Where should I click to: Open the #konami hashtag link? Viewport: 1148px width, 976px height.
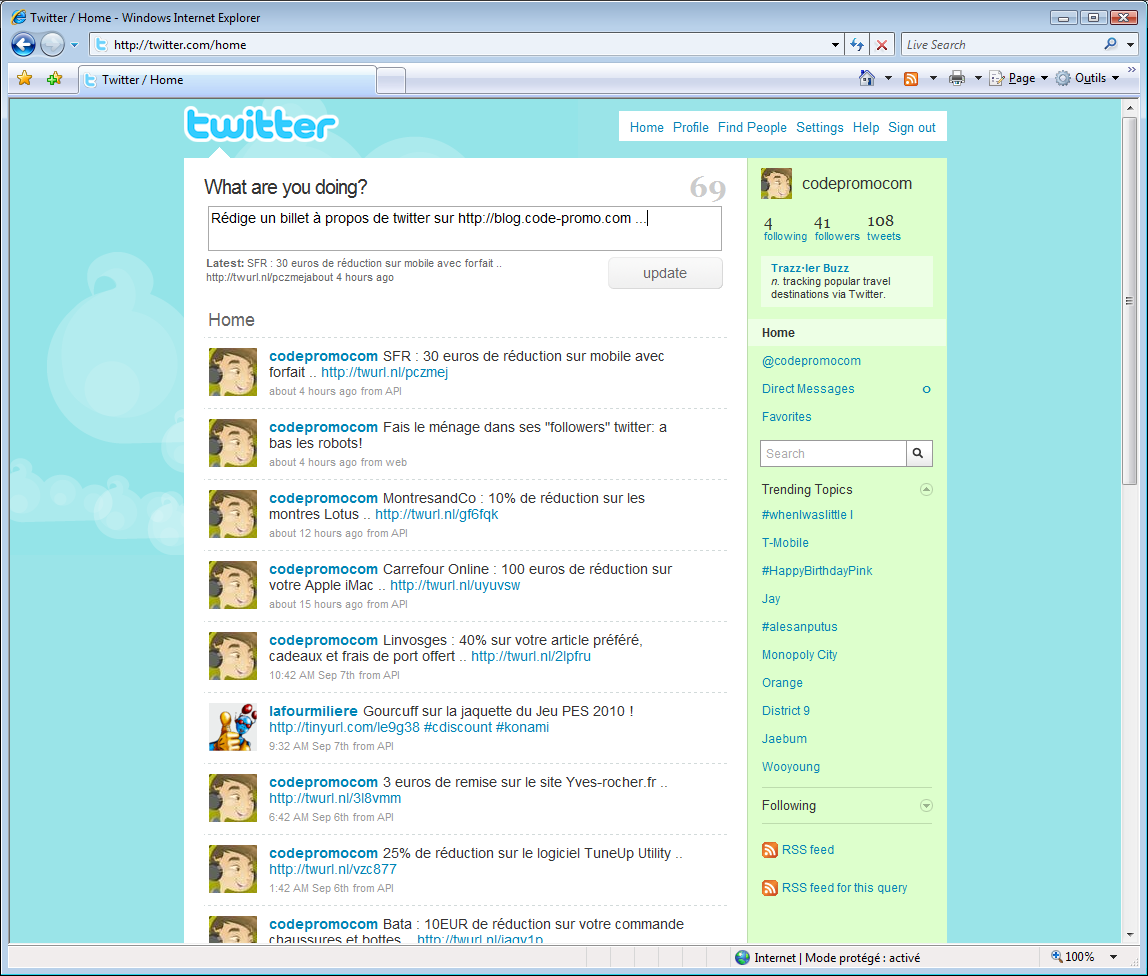pos(522,727)
